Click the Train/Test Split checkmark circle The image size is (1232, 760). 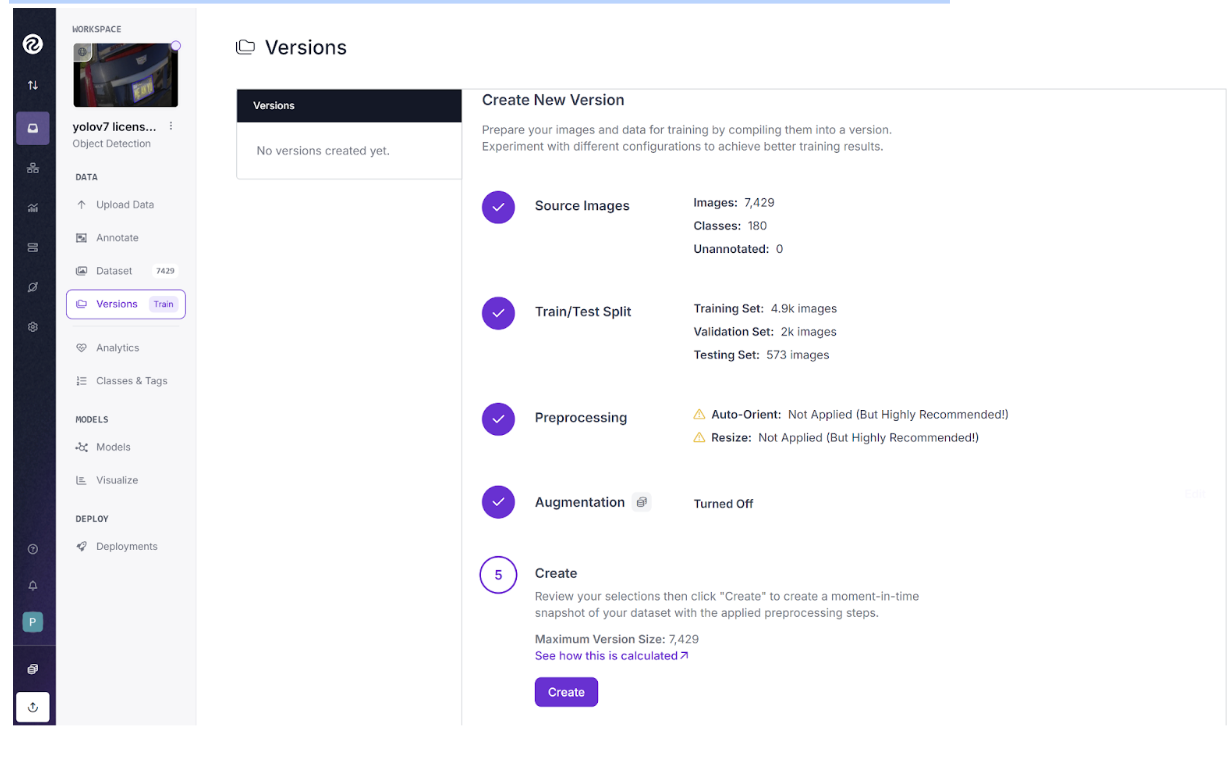pos(498,313)
